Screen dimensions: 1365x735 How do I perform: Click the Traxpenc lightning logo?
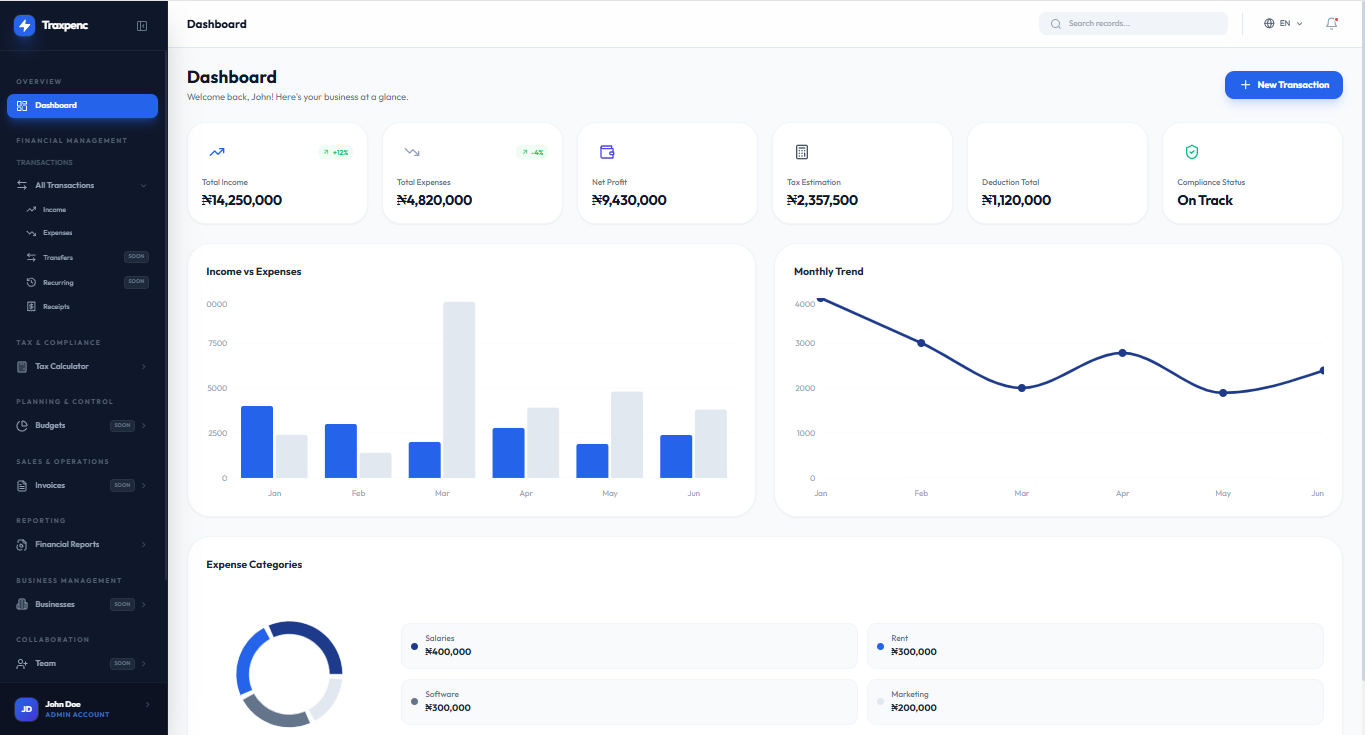pyautogui.click(x=22, y=26)
